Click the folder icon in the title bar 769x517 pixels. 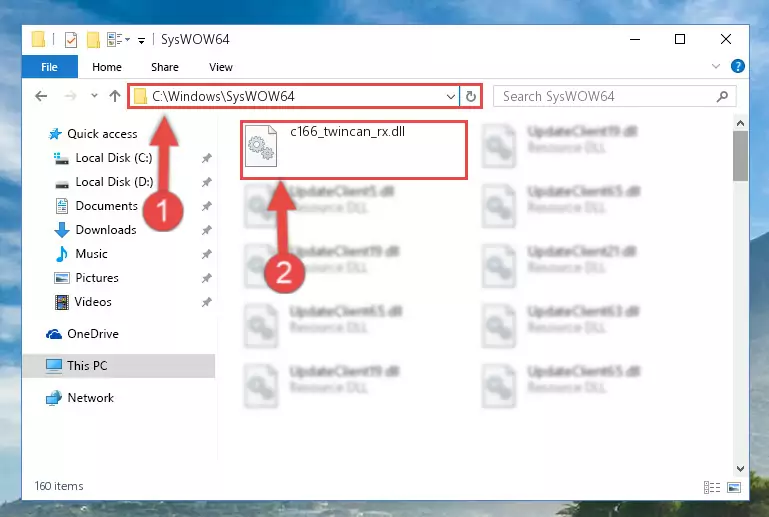(38, 39)
